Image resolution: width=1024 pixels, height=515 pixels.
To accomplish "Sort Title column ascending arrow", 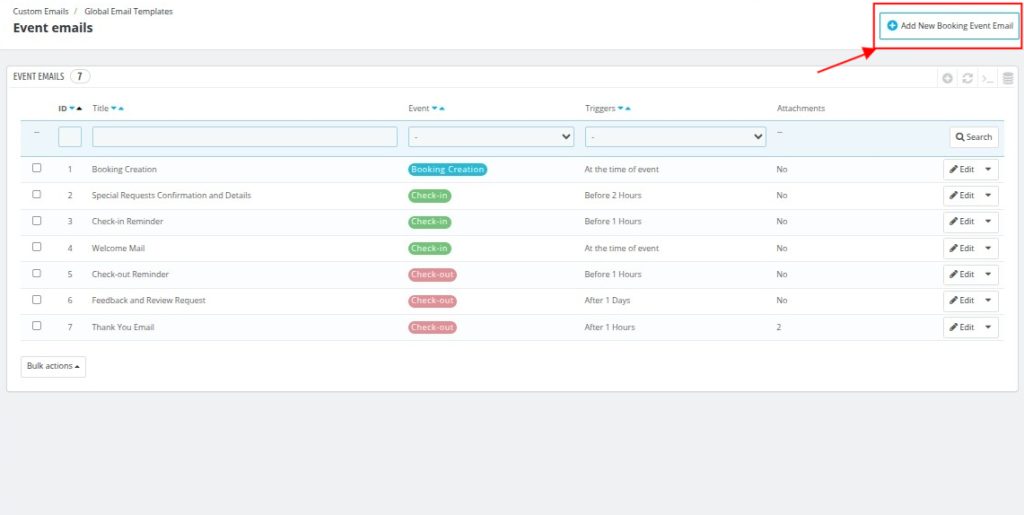I will tap(121, 108).
